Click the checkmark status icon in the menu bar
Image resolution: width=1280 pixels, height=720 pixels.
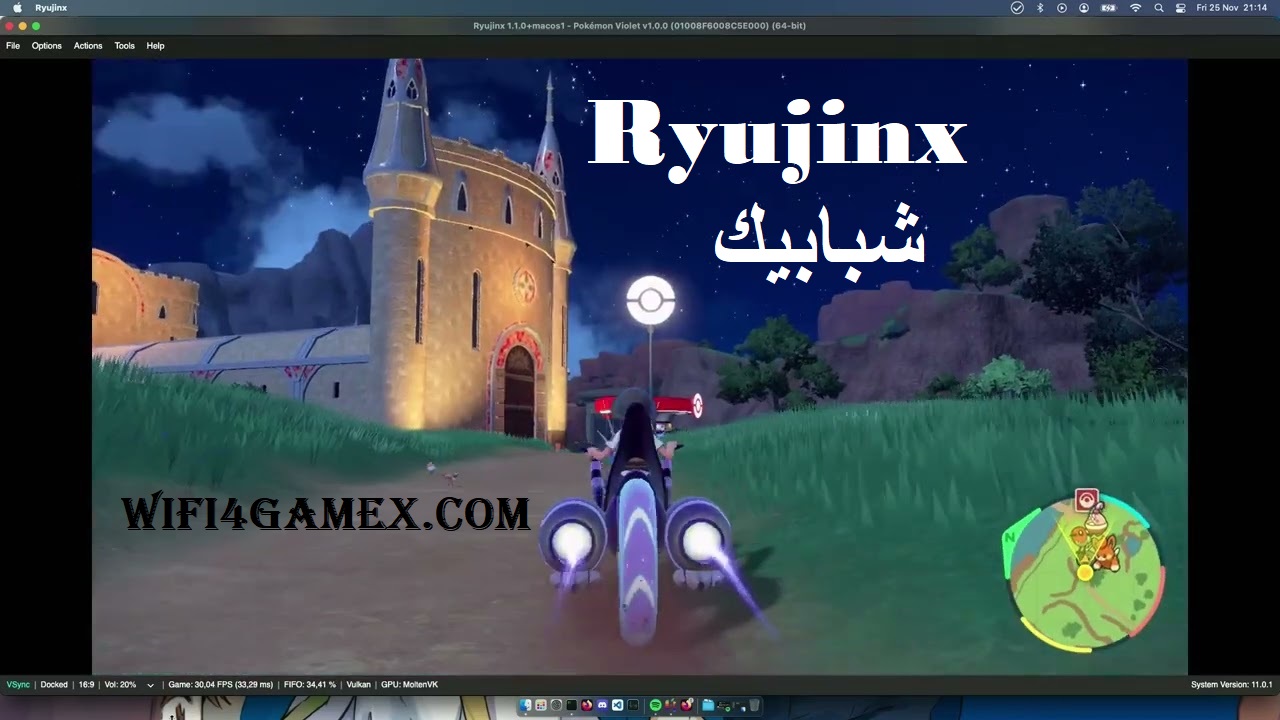[x=1017, y=8]
